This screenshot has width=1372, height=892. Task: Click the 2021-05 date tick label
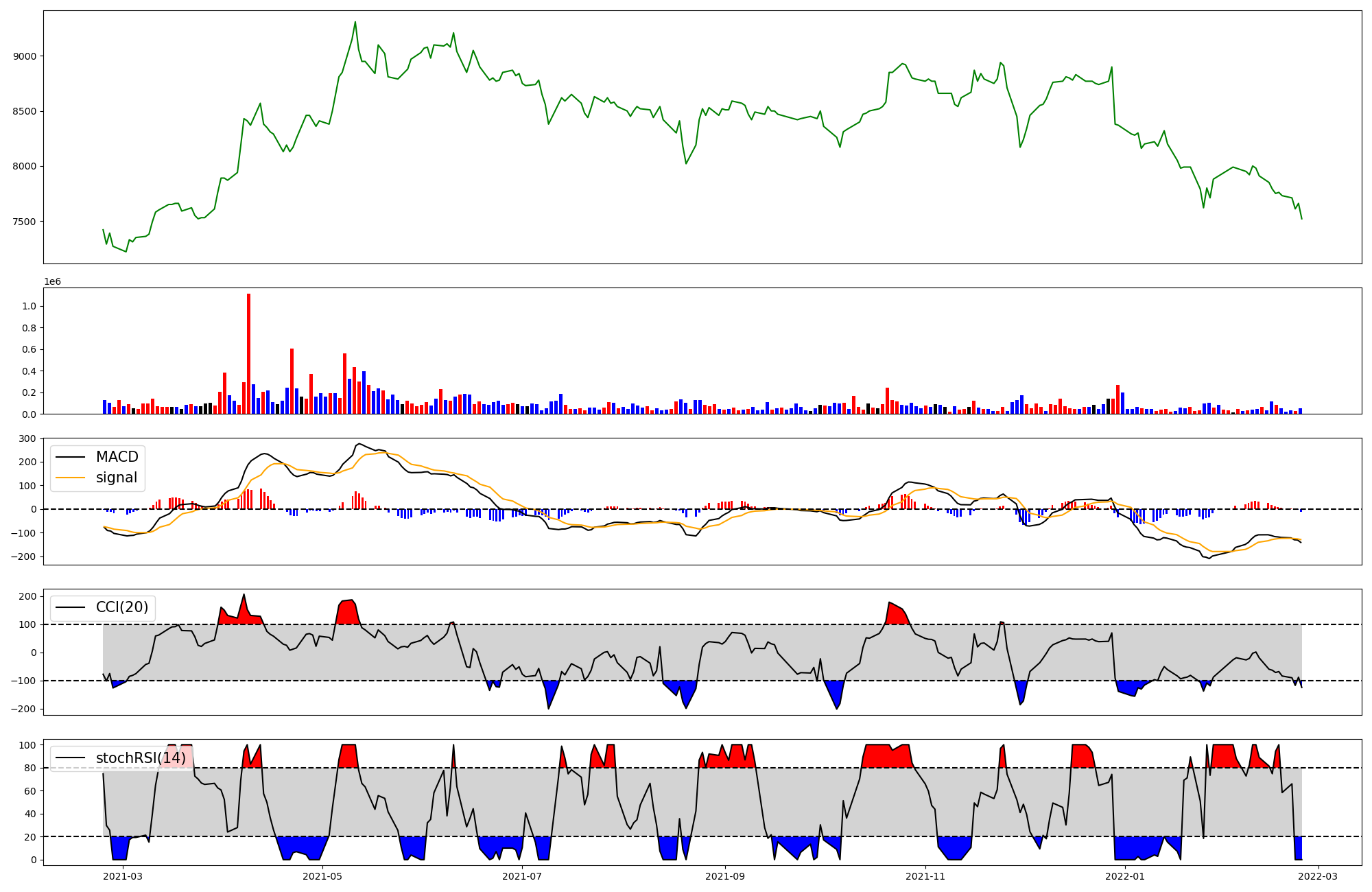pos(322,876)
